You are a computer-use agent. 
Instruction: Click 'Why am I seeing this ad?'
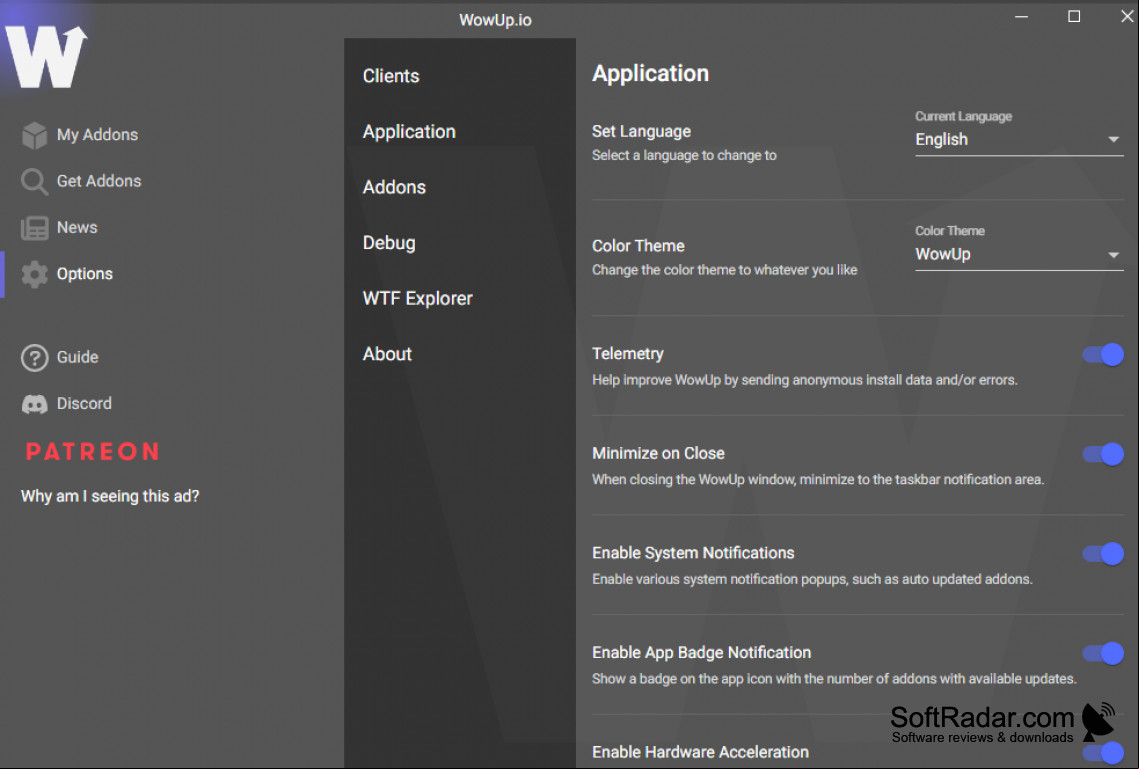110,497
